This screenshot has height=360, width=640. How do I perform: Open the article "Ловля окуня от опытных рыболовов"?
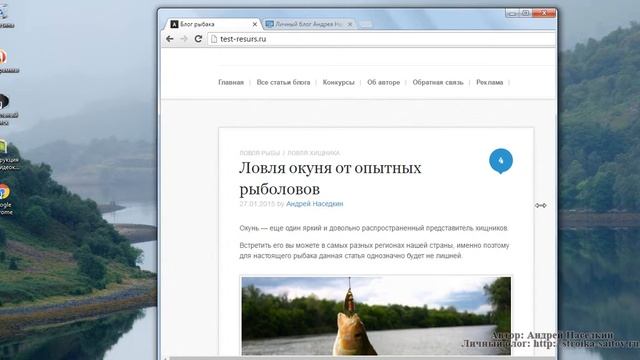click(x=330, y=178)
